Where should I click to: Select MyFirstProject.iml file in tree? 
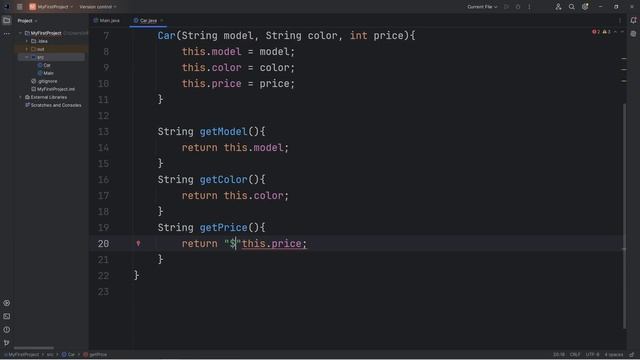point(53,89)
